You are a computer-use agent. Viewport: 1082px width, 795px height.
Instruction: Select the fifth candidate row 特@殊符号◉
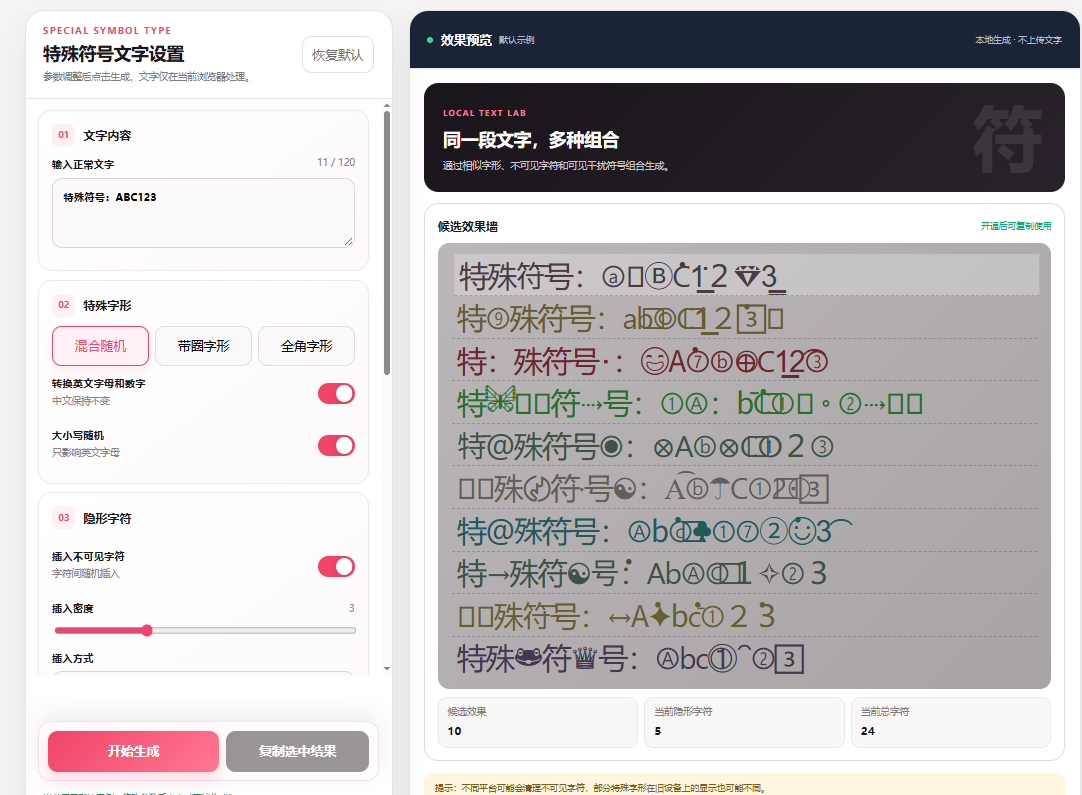[x=745, y=446]
